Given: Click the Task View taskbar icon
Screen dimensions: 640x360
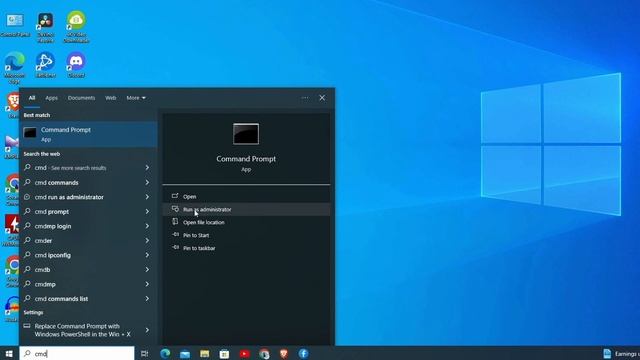Looking at the screenshot, I should click(x=144, y=353).
